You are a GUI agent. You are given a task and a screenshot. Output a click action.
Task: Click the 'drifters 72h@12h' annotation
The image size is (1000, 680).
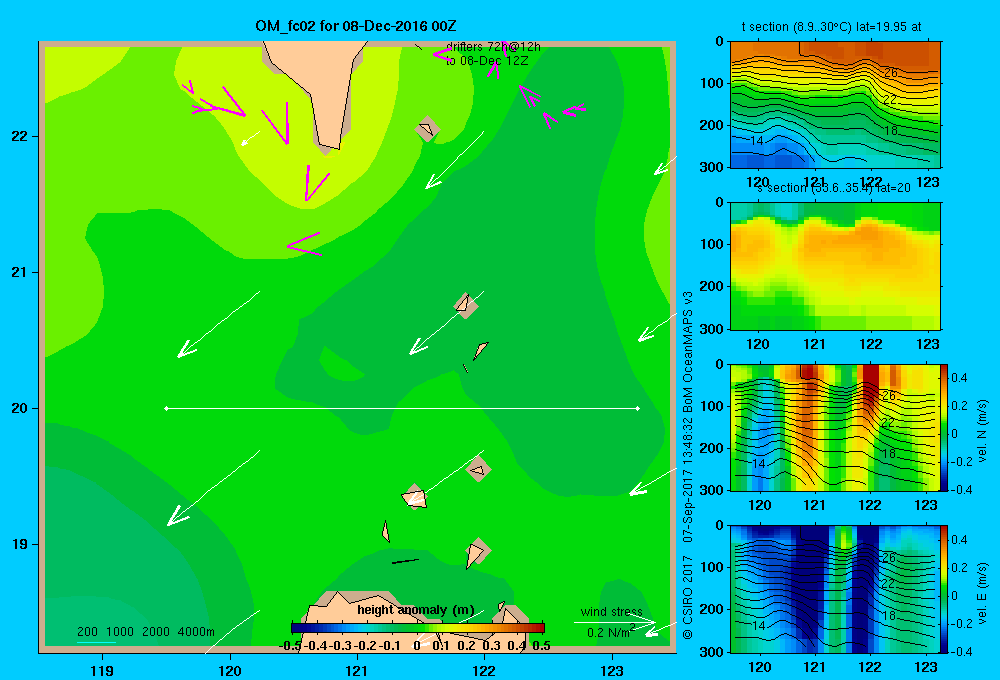click(x=493, y=47)
